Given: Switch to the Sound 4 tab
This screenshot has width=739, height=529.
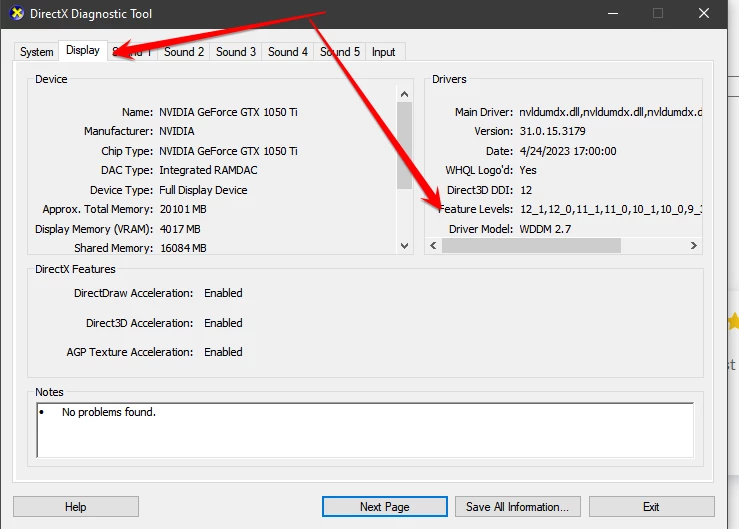Looking at the screenshot, I should click(287, 52).
